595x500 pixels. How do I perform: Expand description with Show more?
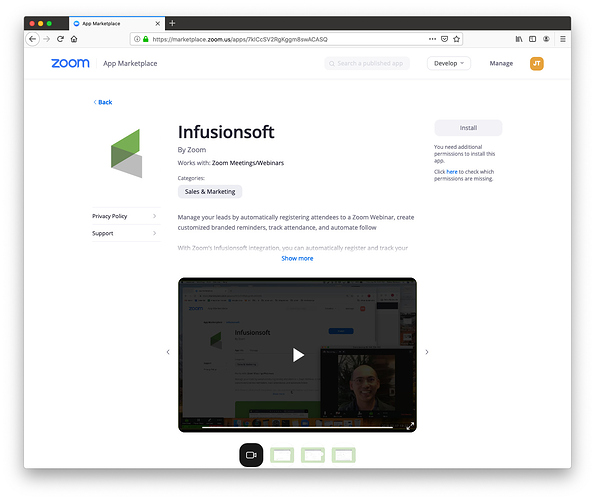[297, 258]
